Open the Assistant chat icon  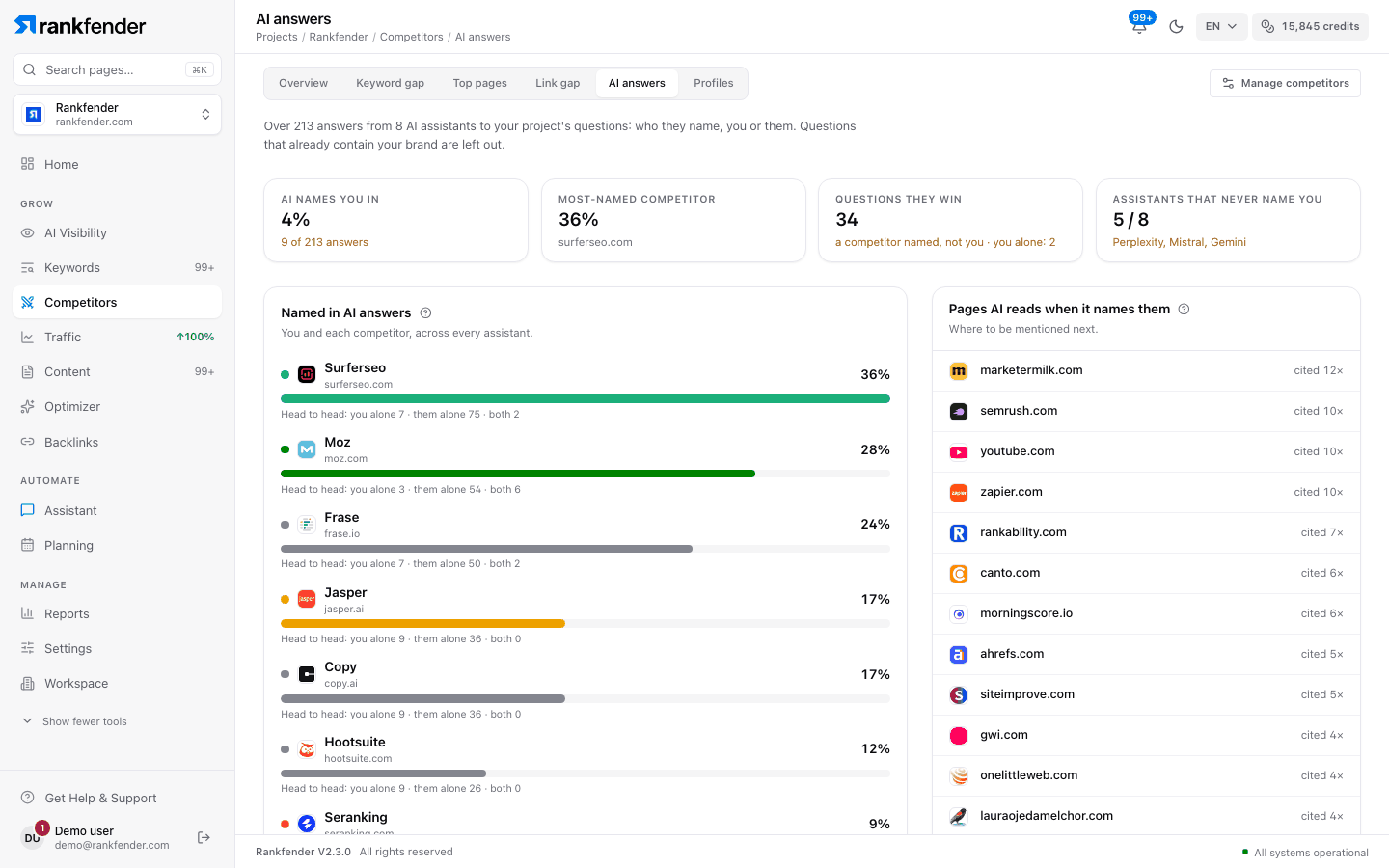pos(27,511)
